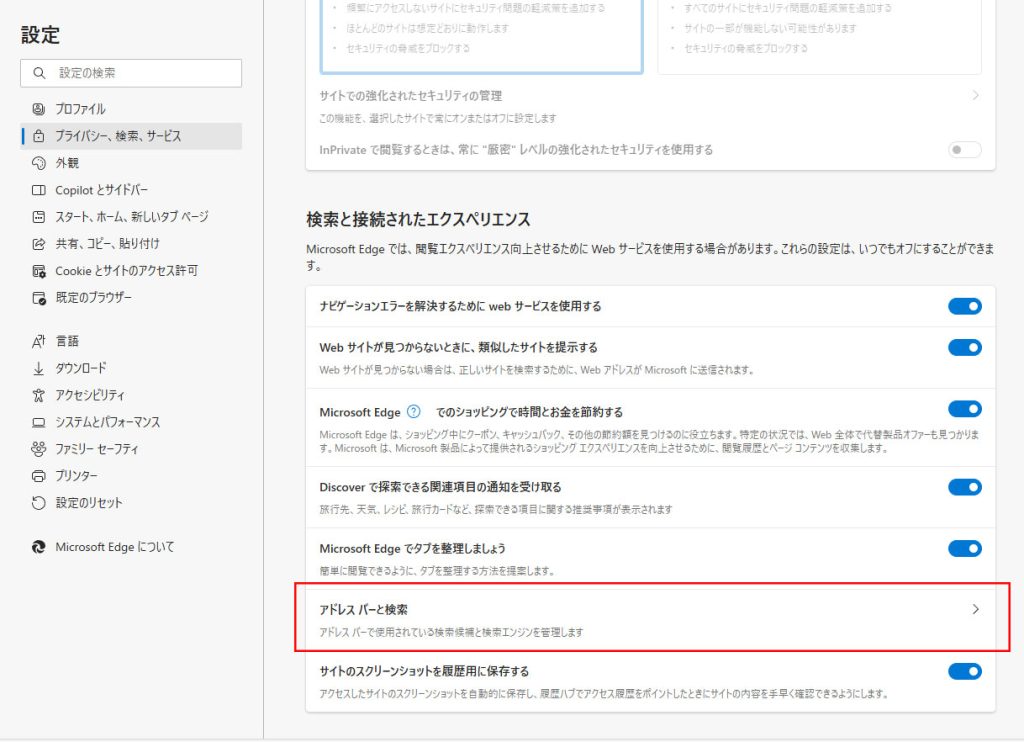This screenshot has height=742, width=1024.
Task: Disable 類似したサイトを提示する toggle
Action: tap(965, 347)
